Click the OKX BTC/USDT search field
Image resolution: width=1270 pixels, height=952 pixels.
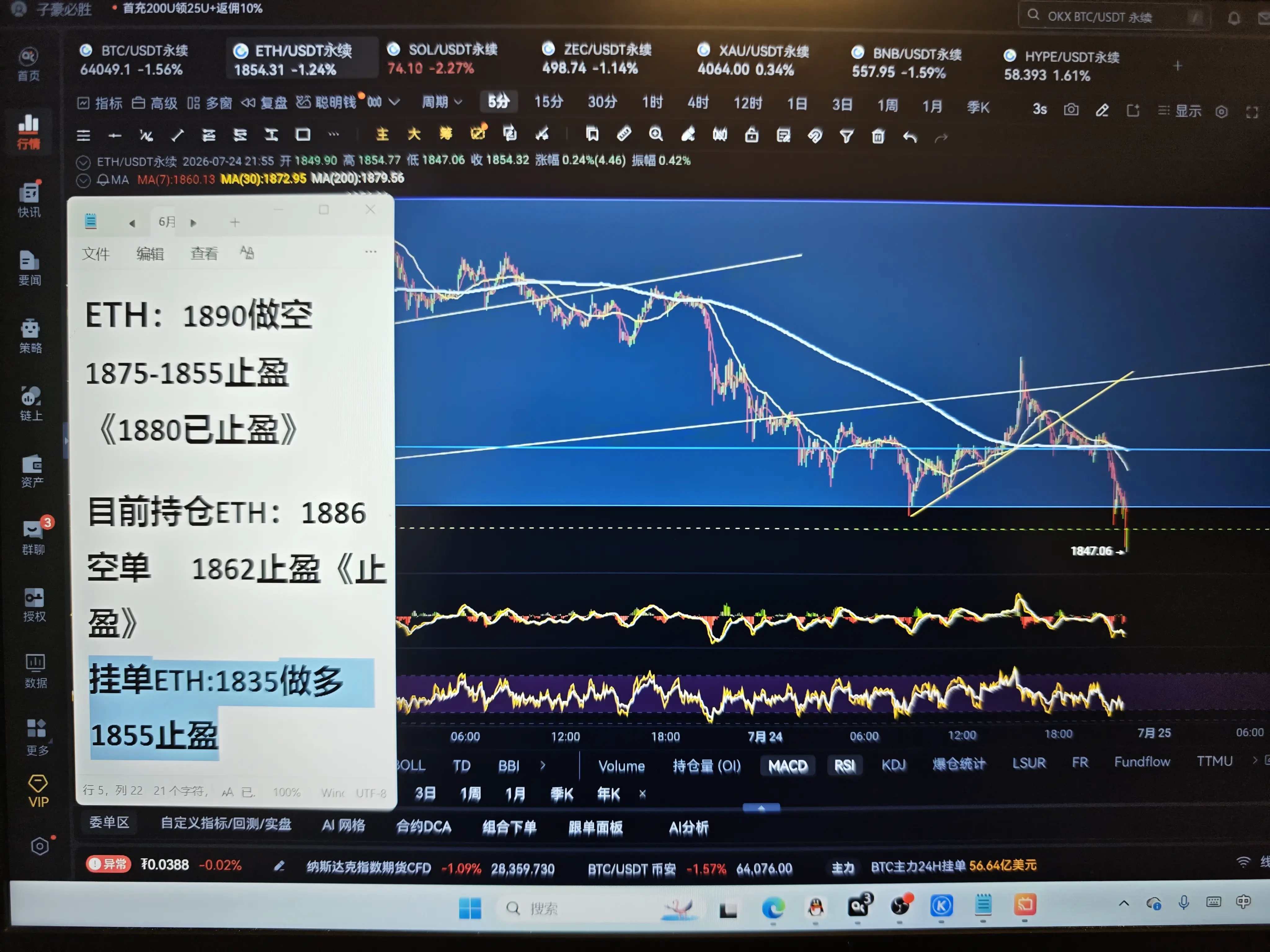(1114, 17)
